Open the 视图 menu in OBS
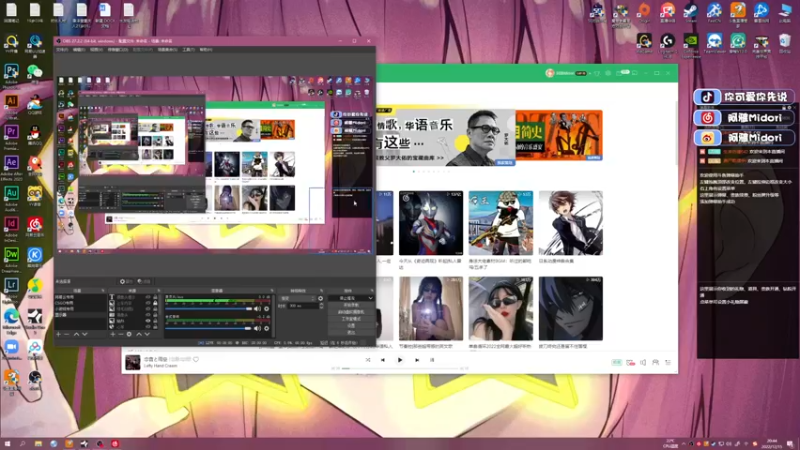800x450 pixels. click(x=96, y=49)
